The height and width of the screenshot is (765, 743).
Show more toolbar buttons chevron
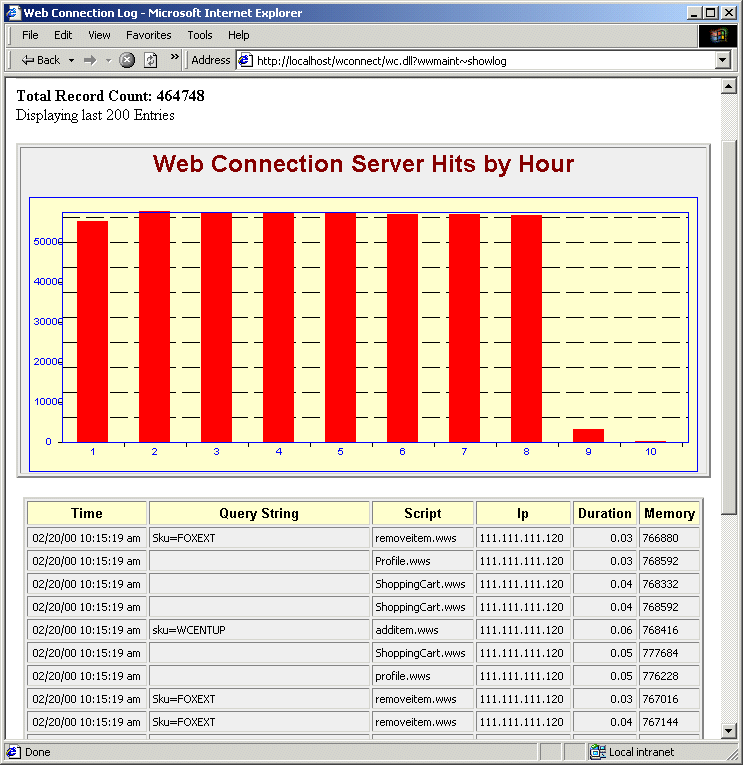[174, 57]
